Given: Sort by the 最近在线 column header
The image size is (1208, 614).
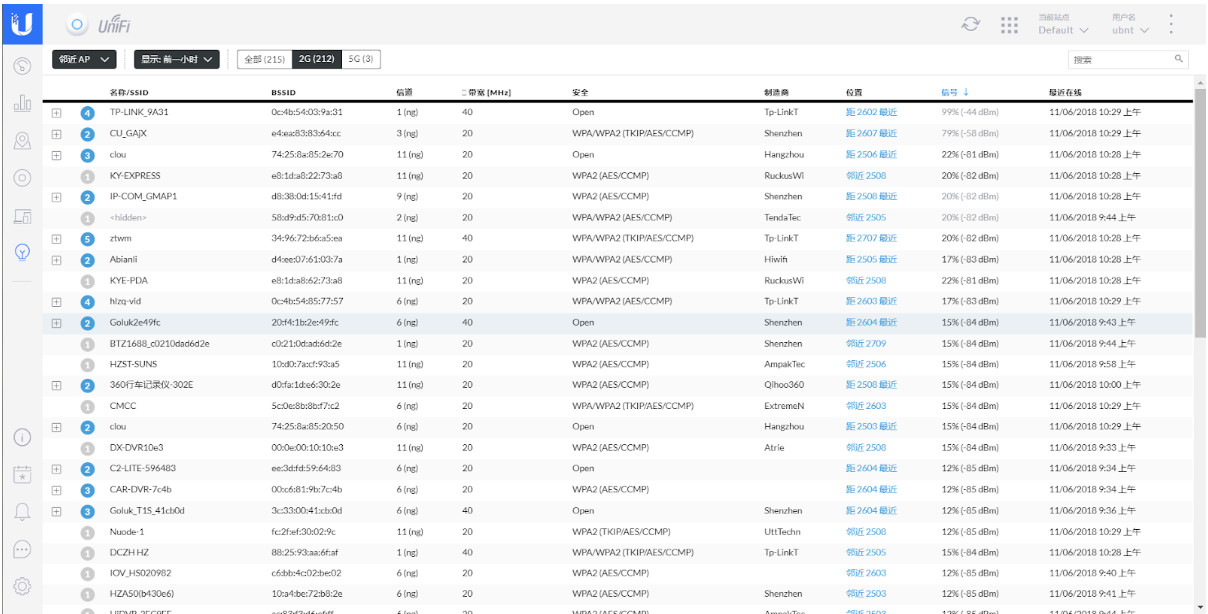Looking at the screenshot, I should click(x=1066, y=92).
